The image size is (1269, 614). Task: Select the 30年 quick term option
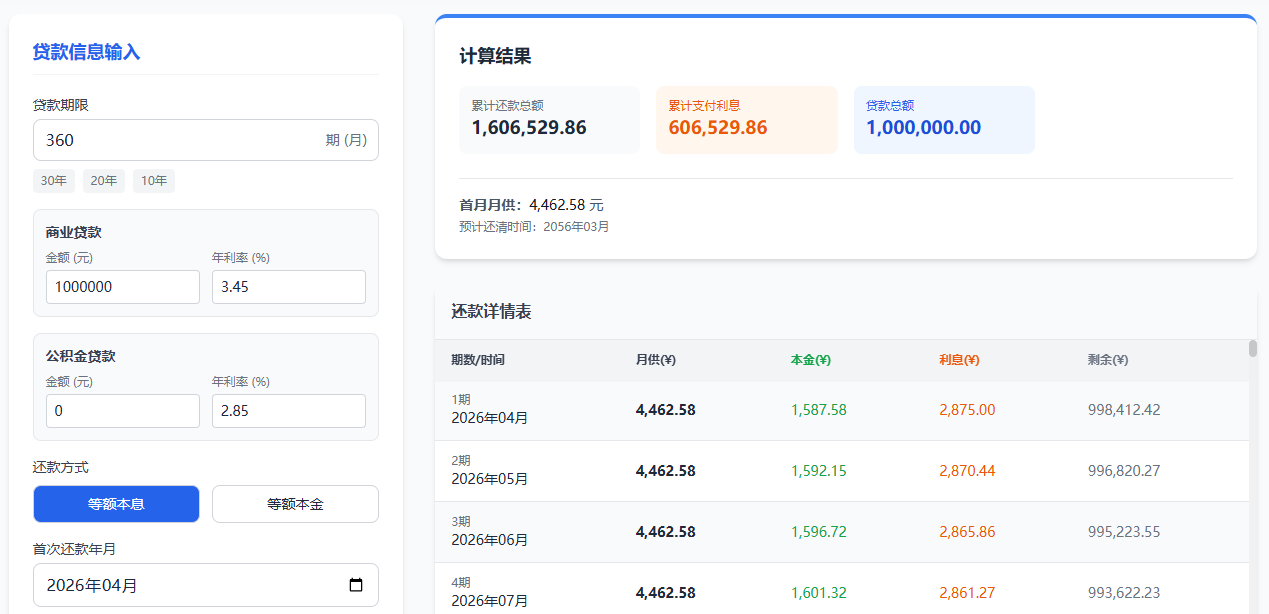[53, 181]
